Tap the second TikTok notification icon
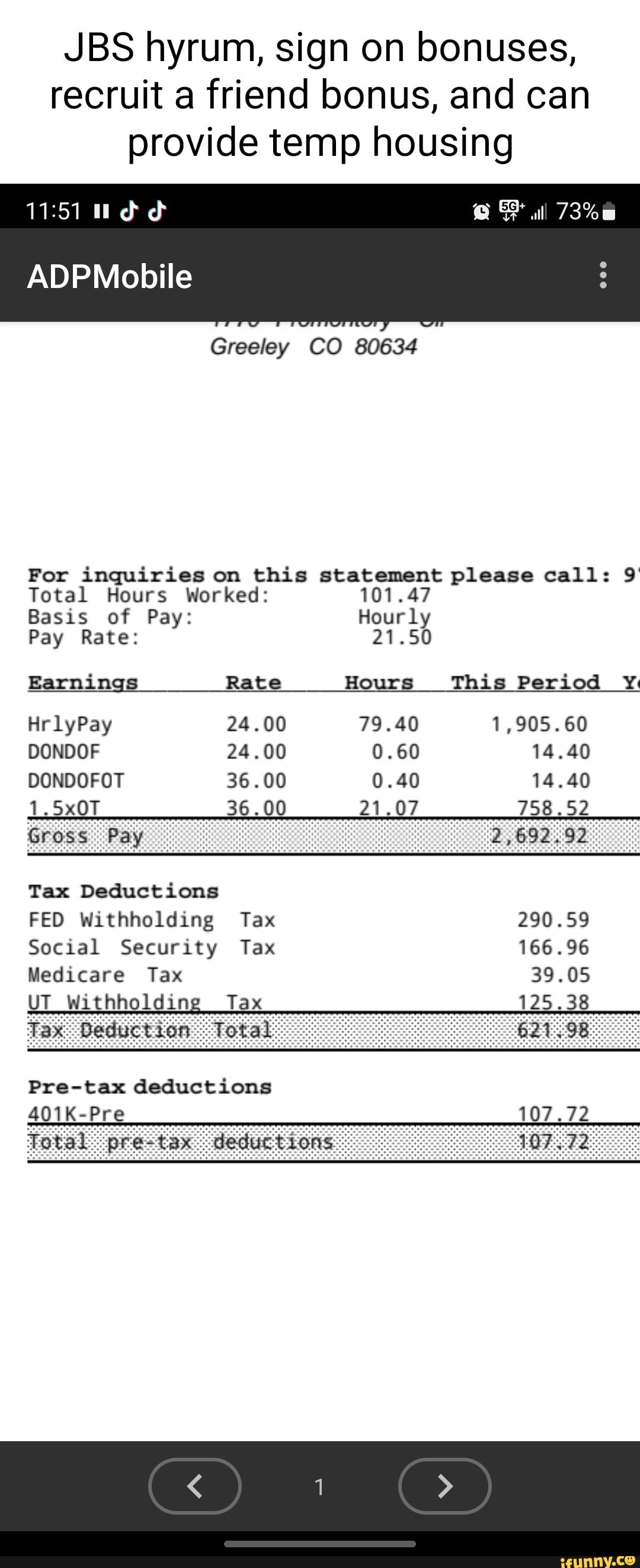 [157, 210]
